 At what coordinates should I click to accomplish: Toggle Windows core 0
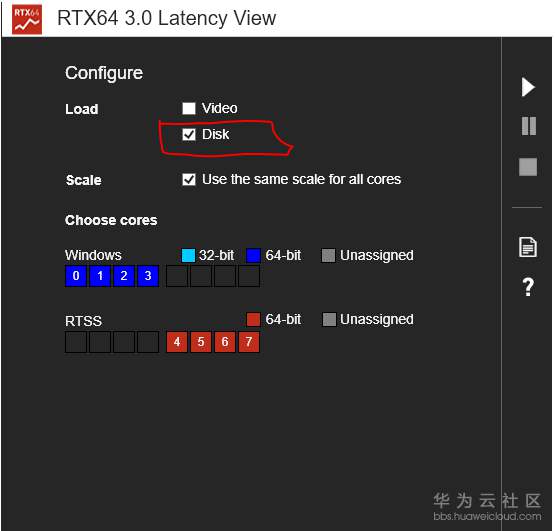coord(76,276)
